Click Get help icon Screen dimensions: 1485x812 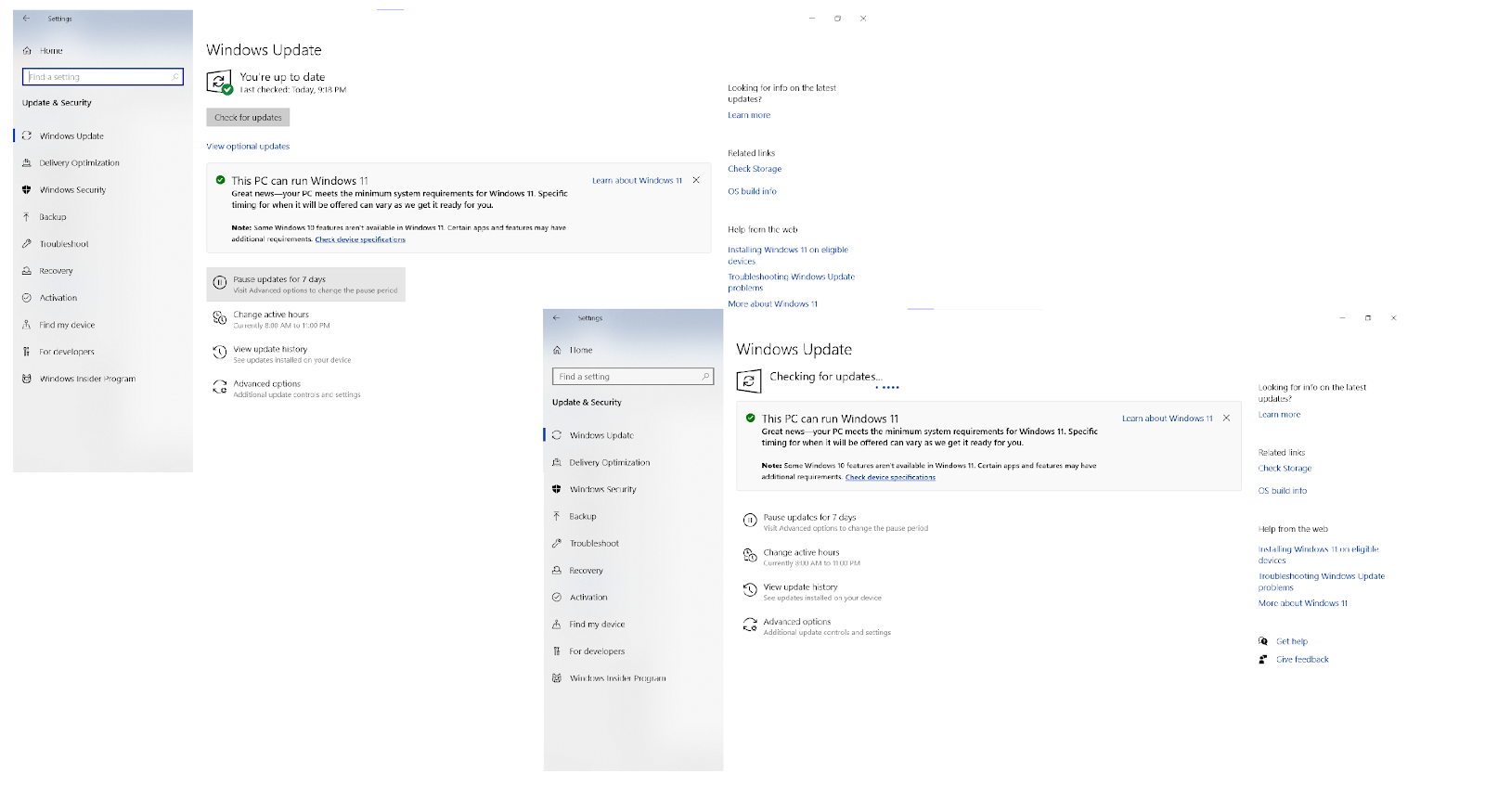pyautogui.click(x=1263, y=641)
